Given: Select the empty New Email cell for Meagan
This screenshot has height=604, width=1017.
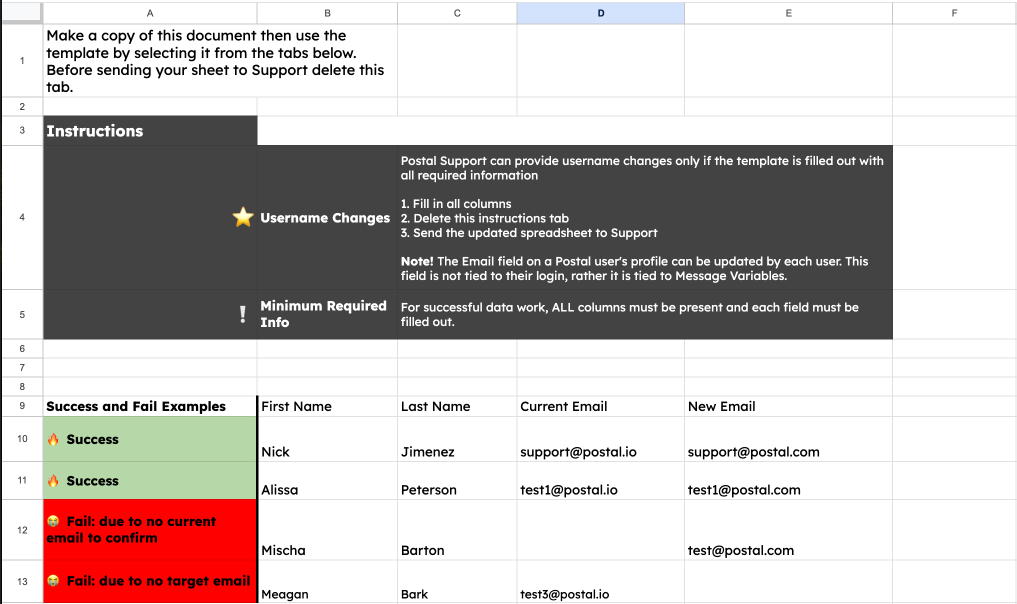Looking at the screenshot, I should [787, 582].
